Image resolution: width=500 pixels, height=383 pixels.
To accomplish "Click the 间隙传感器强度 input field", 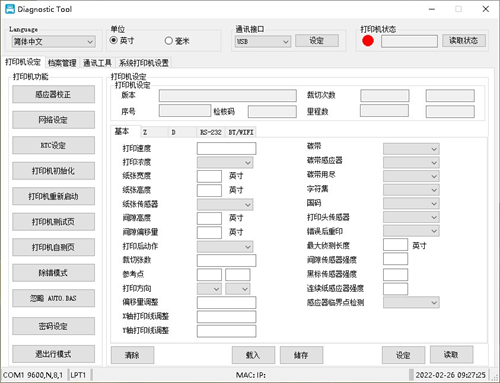I will coord(395,259).
